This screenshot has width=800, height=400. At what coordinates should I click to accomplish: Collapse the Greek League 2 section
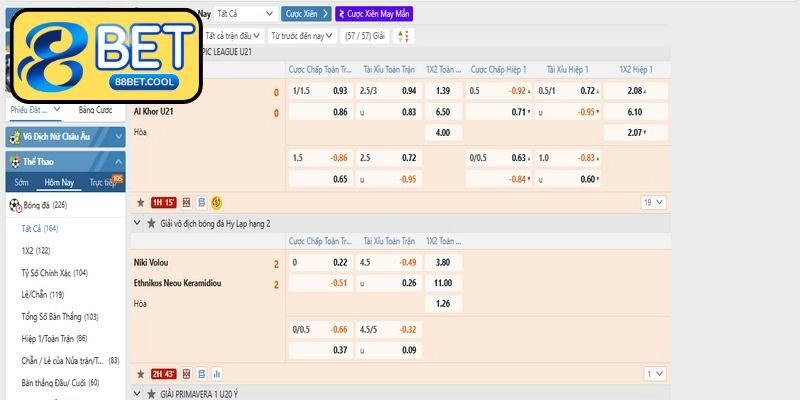click(x=139, y=223)
